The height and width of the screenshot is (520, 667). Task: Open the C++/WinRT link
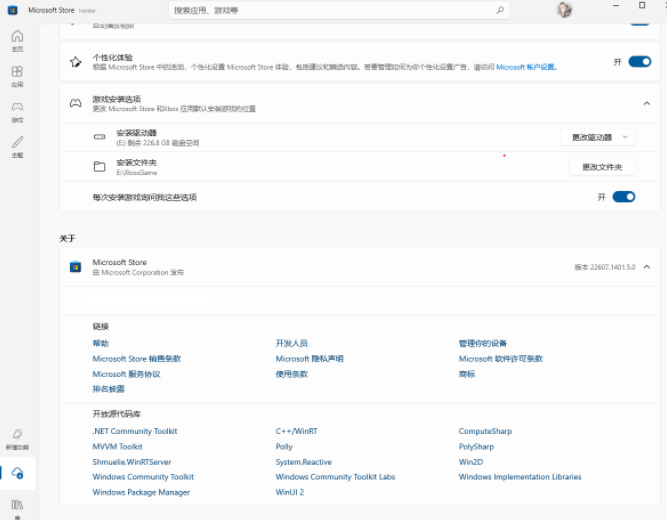coord(296,431)
